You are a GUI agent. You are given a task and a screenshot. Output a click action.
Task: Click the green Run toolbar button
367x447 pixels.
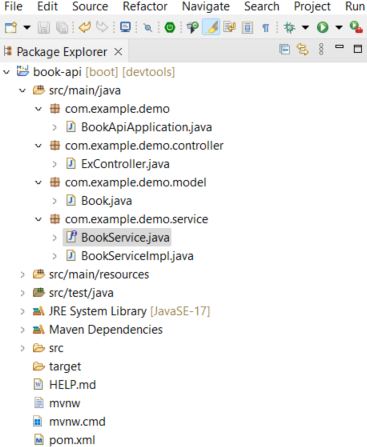[x=322, y=27]
